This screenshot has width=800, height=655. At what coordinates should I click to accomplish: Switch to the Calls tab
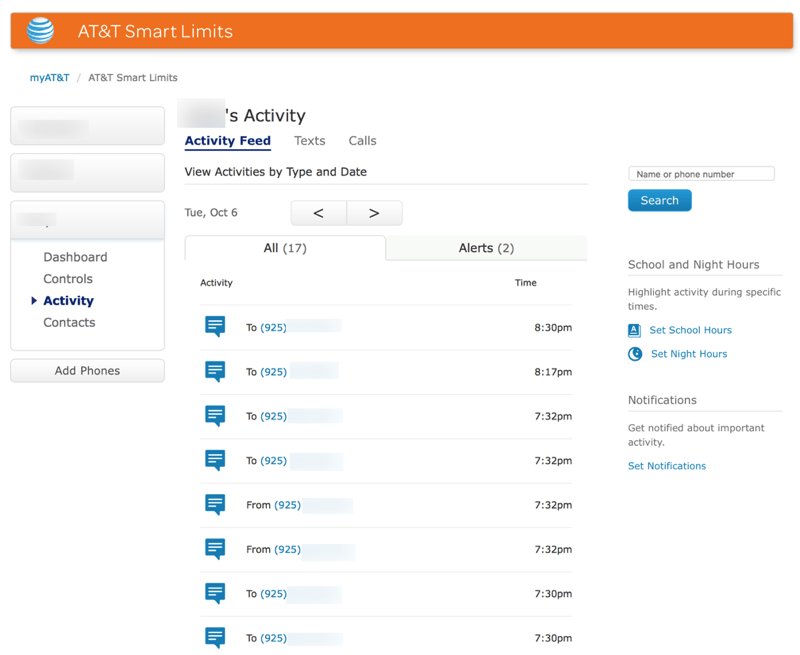362,141
